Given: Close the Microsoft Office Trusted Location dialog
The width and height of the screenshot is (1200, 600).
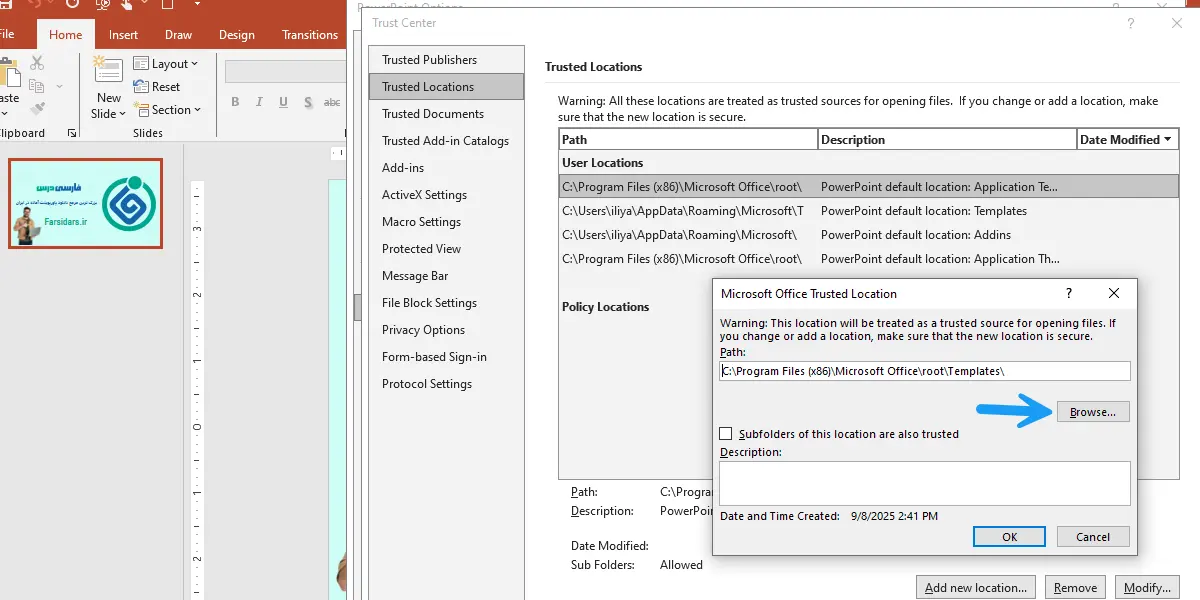Looking at the screenshot, I should 1114,293.
